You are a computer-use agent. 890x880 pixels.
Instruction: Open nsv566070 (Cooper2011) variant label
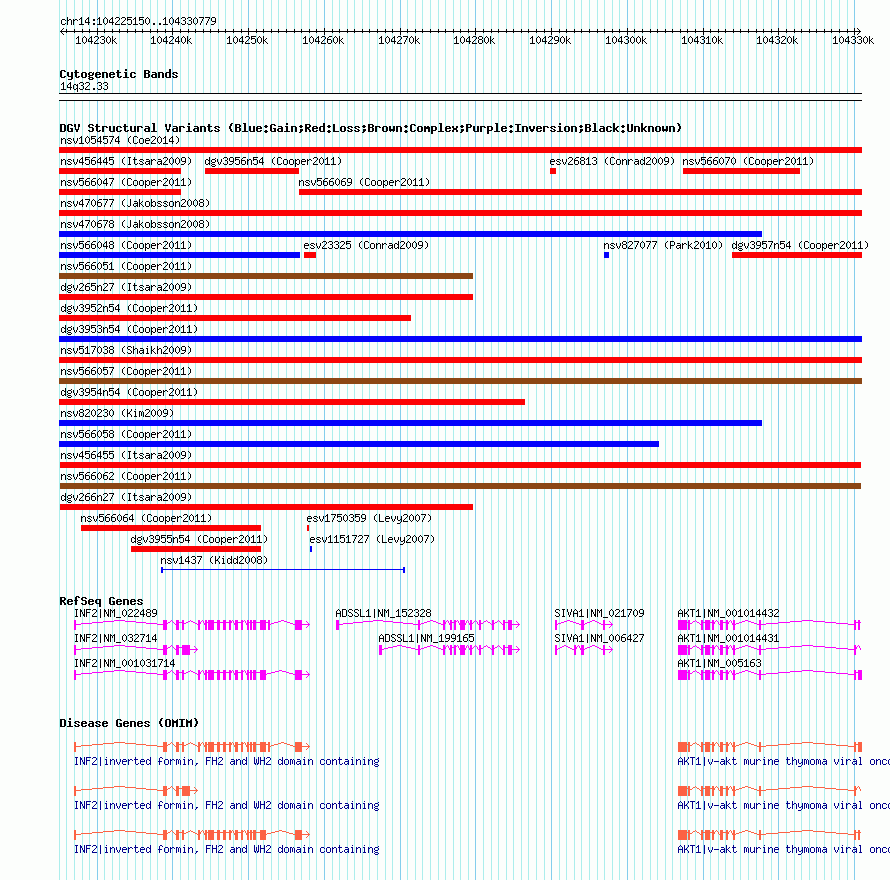[x=748, y=161]
